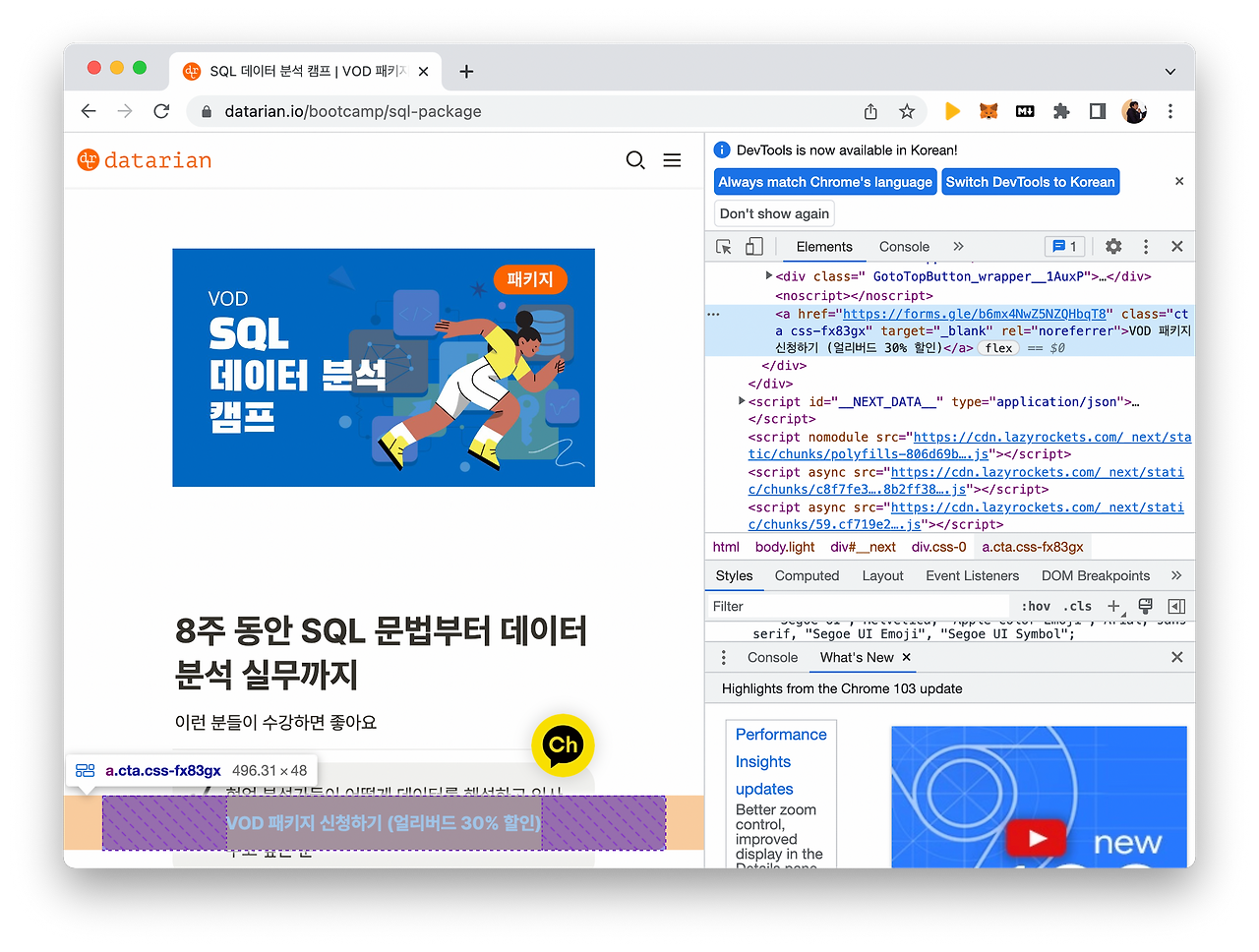Toggle the device toolbar
Screen dimensions: 1259x952
[x=754, y=247]
